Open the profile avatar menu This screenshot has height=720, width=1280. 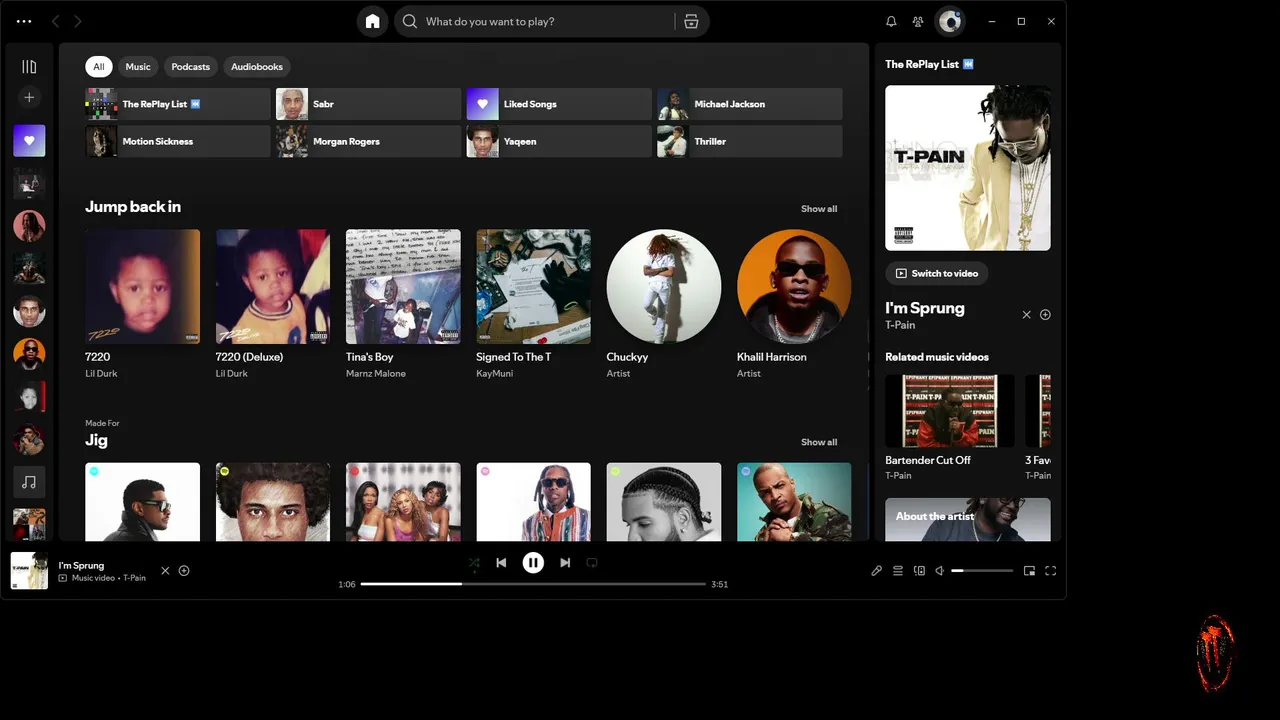point(949,21)
